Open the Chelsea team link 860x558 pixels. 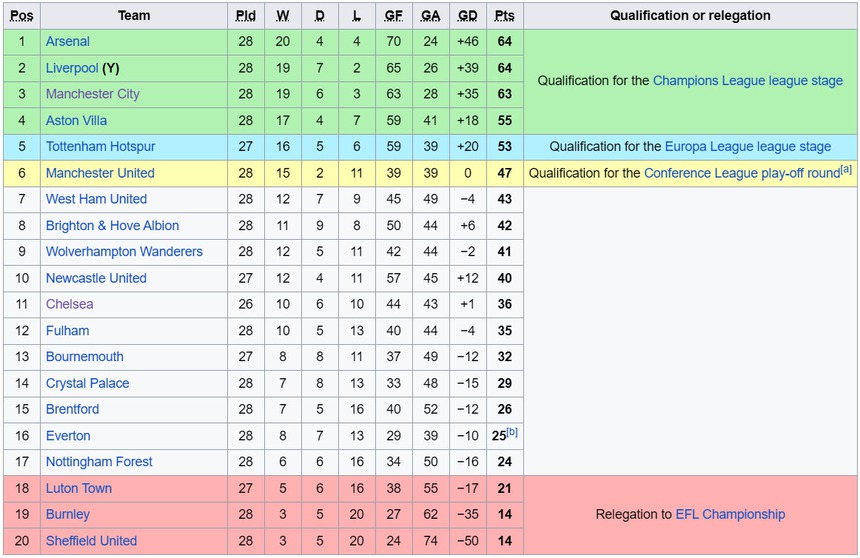point(70,304)
